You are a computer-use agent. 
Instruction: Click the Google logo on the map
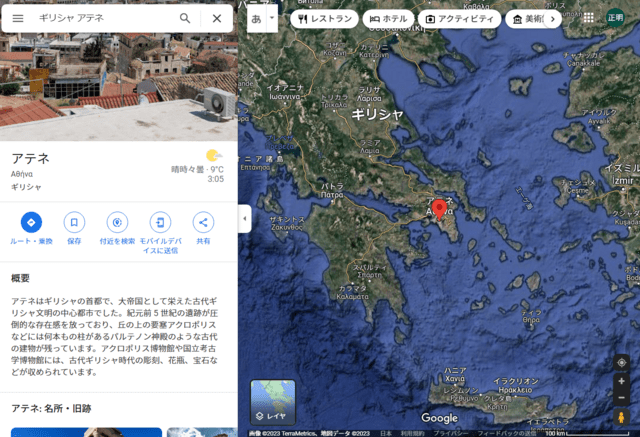coord(440,418)
